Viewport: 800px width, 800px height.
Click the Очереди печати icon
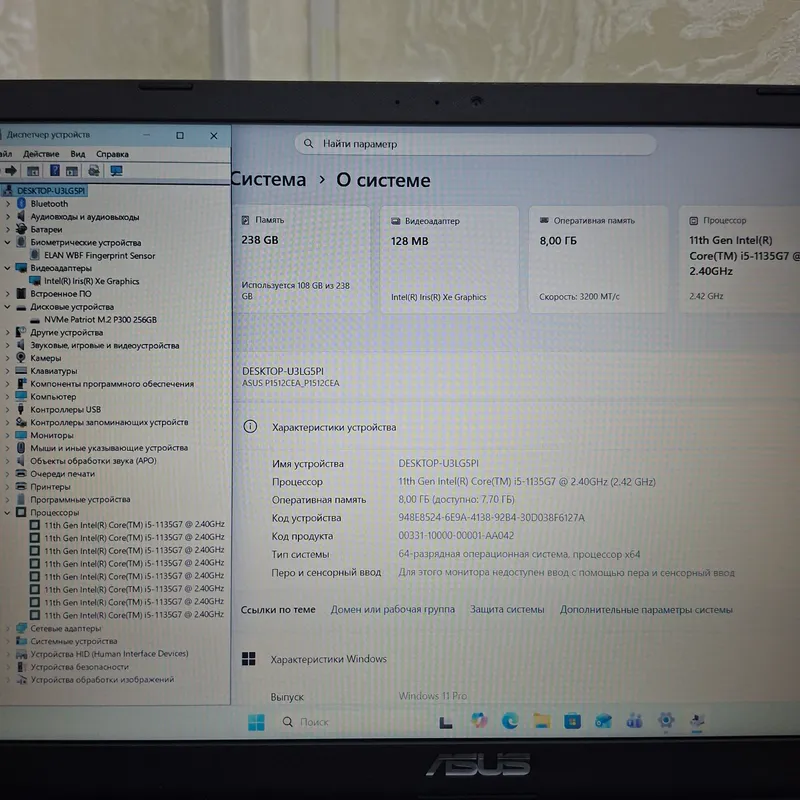pyautogui.click(x=21, y=473)
